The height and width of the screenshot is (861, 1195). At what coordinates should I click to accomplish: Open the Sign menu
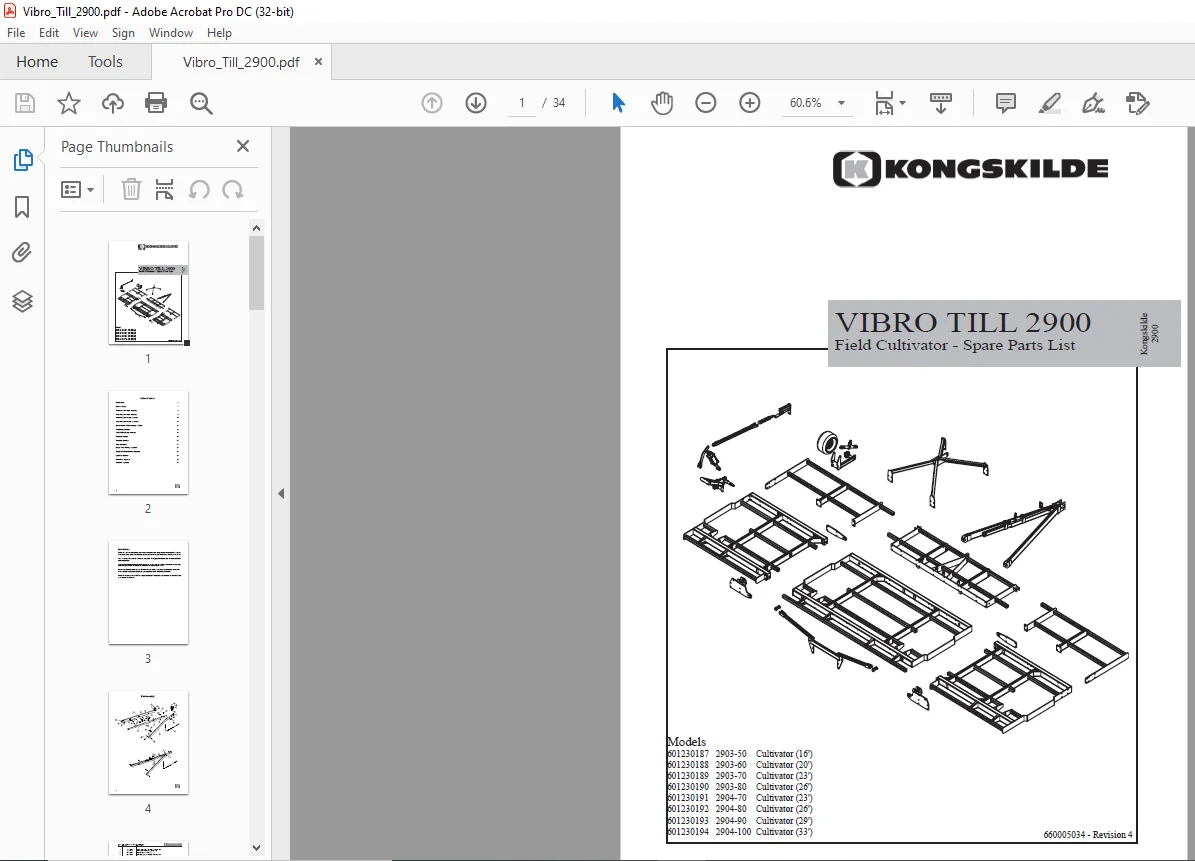[123, 33]
